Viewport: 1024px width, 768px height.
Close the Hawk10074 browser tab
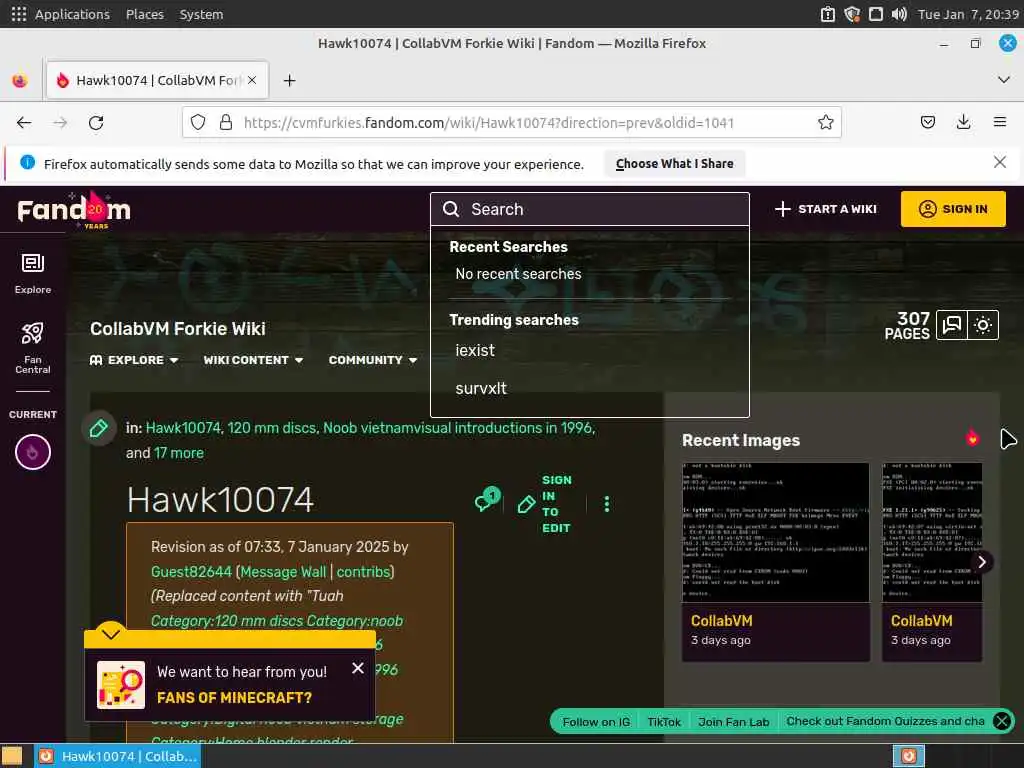point(252,80)
